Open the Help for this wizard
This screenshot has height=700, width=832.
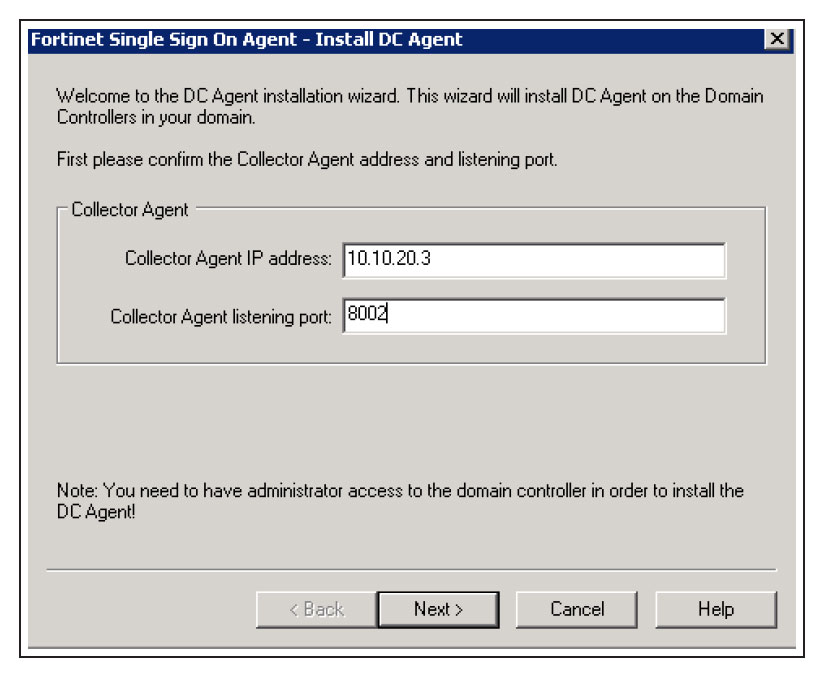(x=716, y=609)
